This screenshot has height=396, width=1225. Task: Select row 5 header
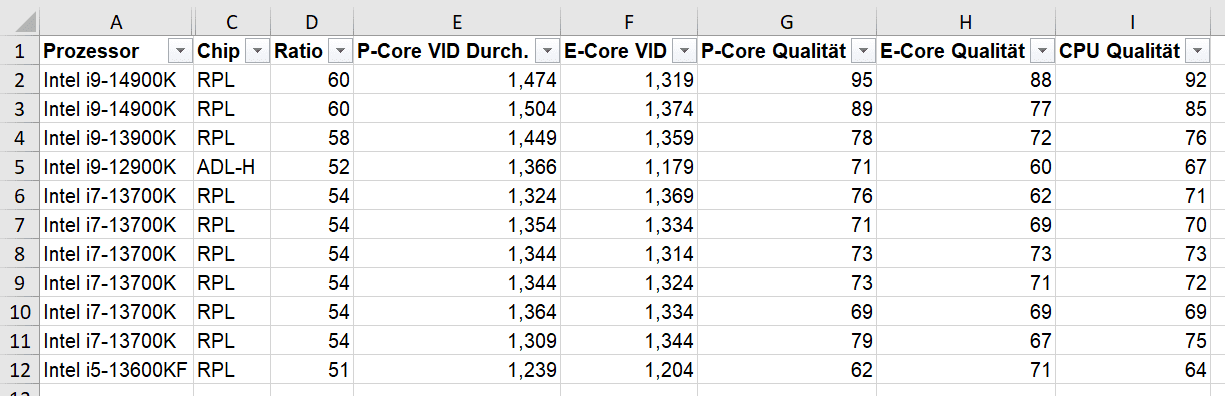pos(19,167)
